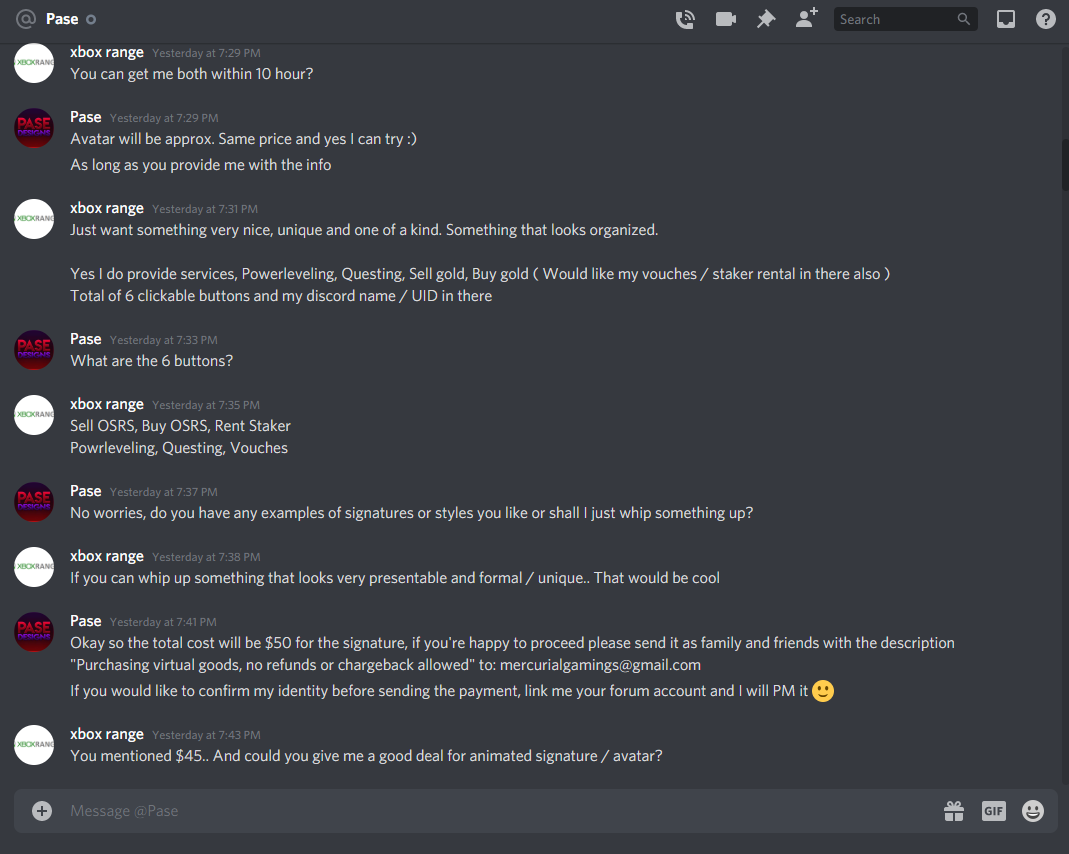The width and height of the screenshot is (1069, 854).
Task: Click the magnifier icon in Search box
Action: point(963,19)
